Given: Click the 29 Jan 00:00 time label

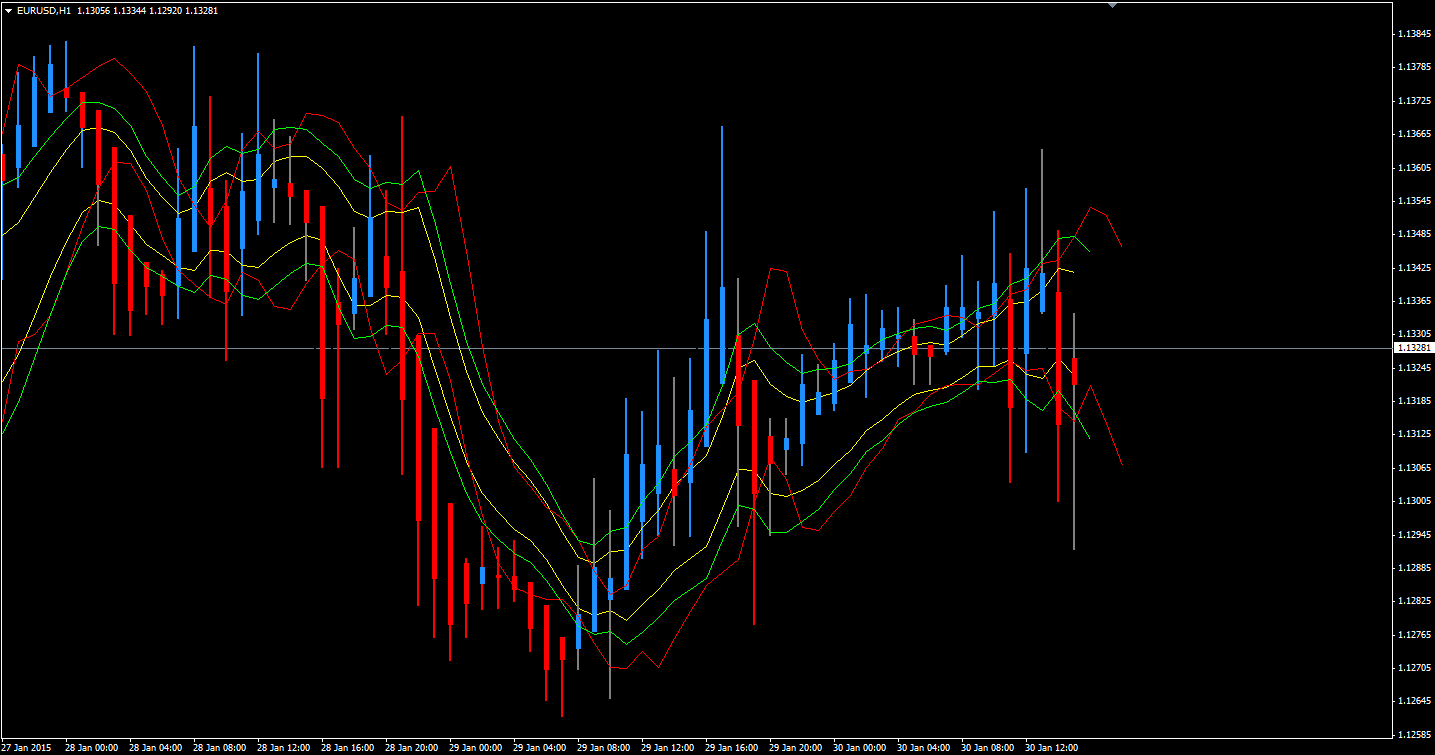Looking at the screenshot, I should [475, 747].
